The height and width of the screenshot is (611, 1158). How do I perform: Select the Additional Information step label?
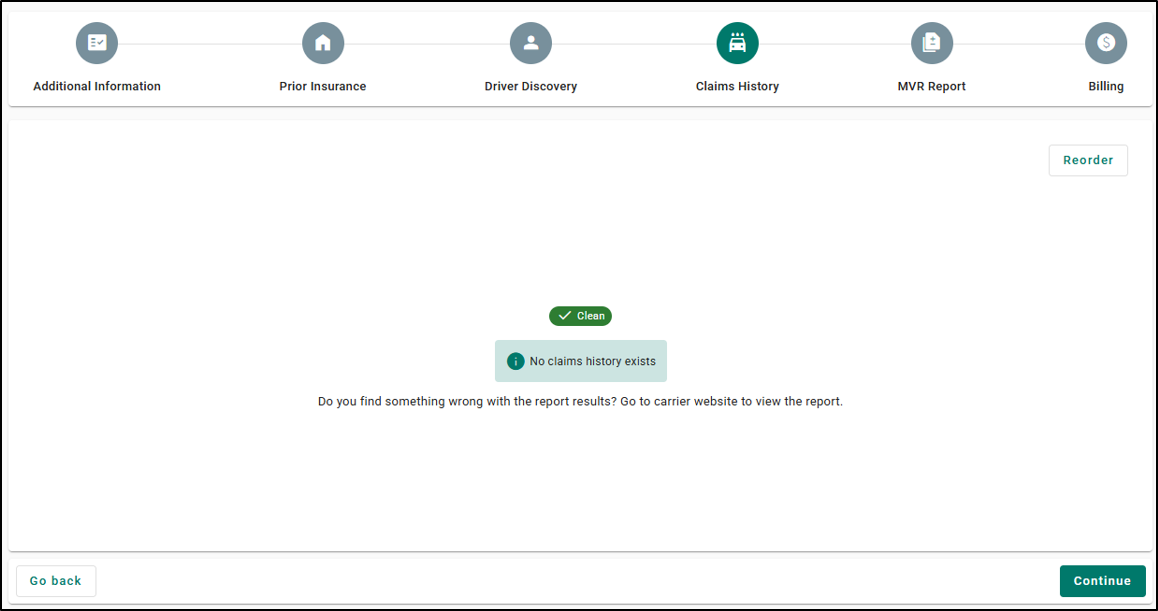coord(97,86)
